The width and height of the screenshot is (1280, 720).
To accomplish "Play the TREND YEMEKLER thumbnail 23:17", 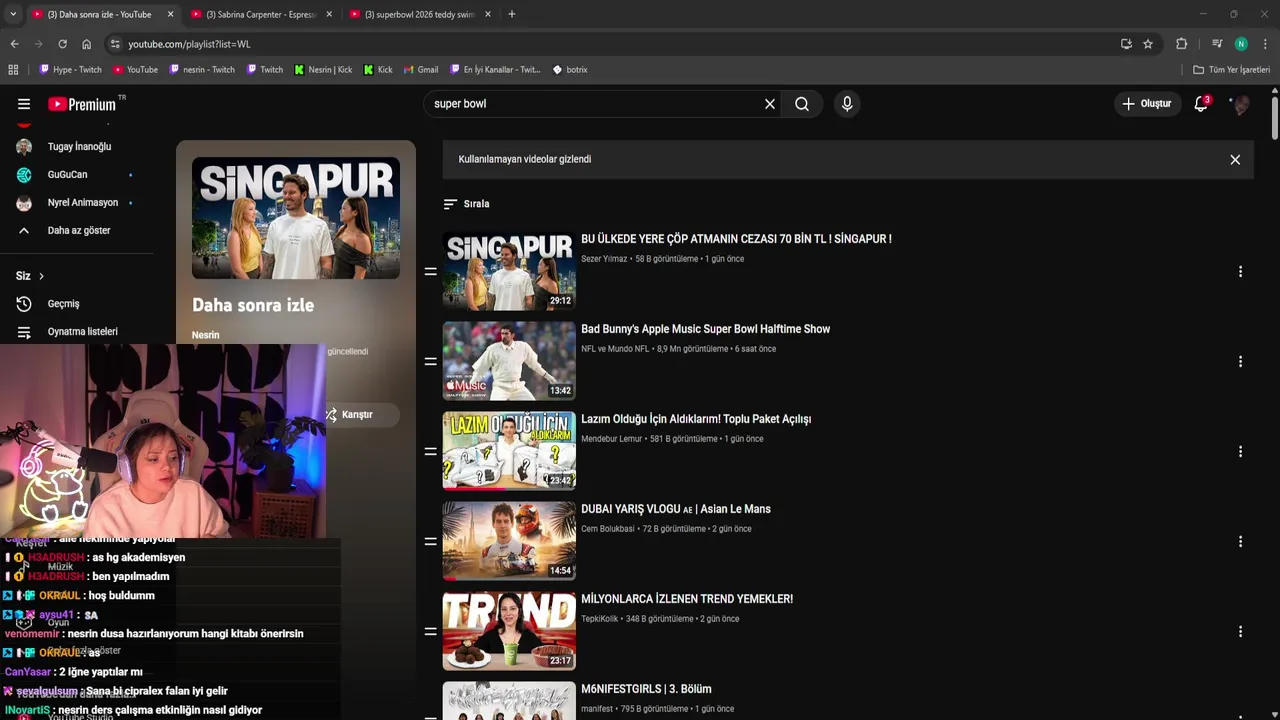I will 509,631.
